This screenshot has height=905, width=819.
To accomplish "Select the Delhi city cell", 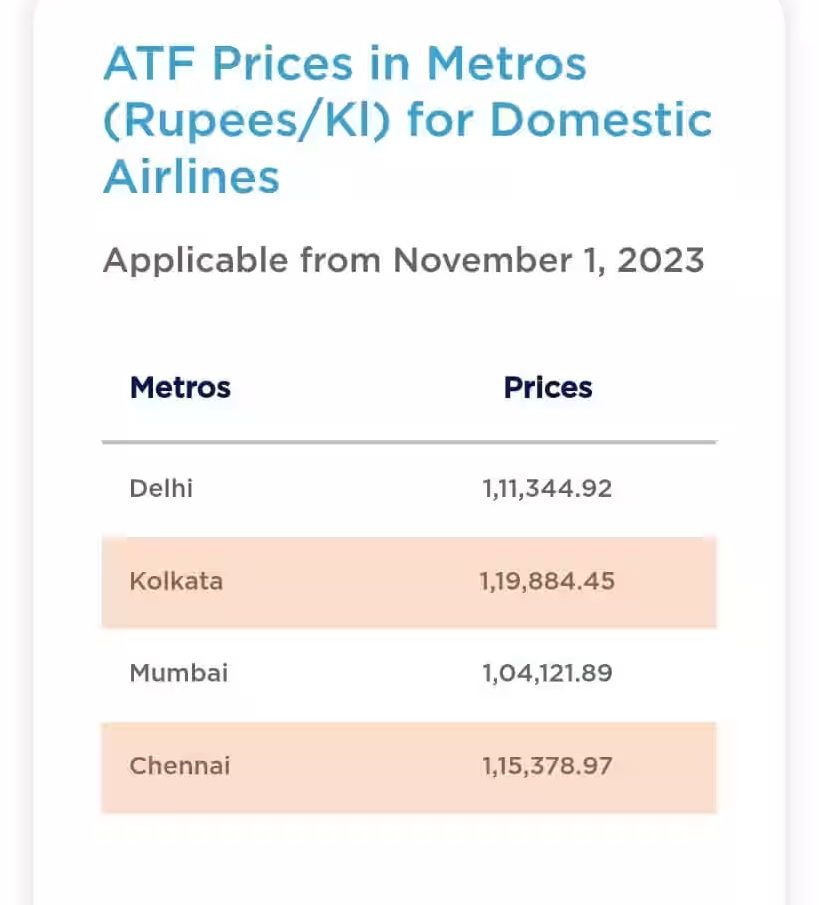I will click(x=161, y=489).
